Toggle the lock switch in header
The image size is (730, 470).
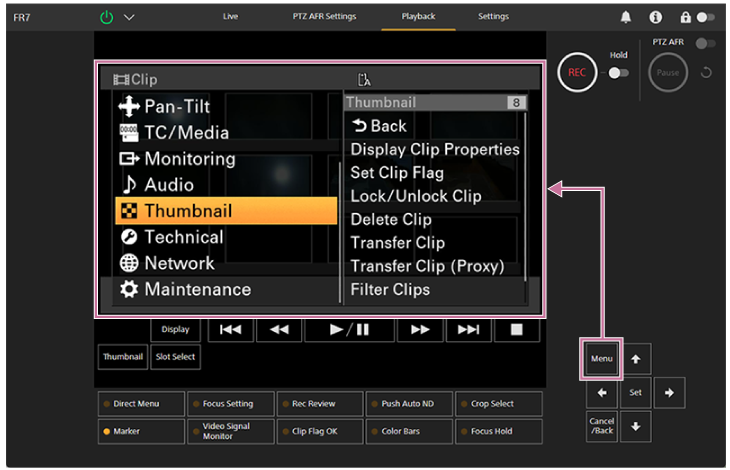point(706,17)
